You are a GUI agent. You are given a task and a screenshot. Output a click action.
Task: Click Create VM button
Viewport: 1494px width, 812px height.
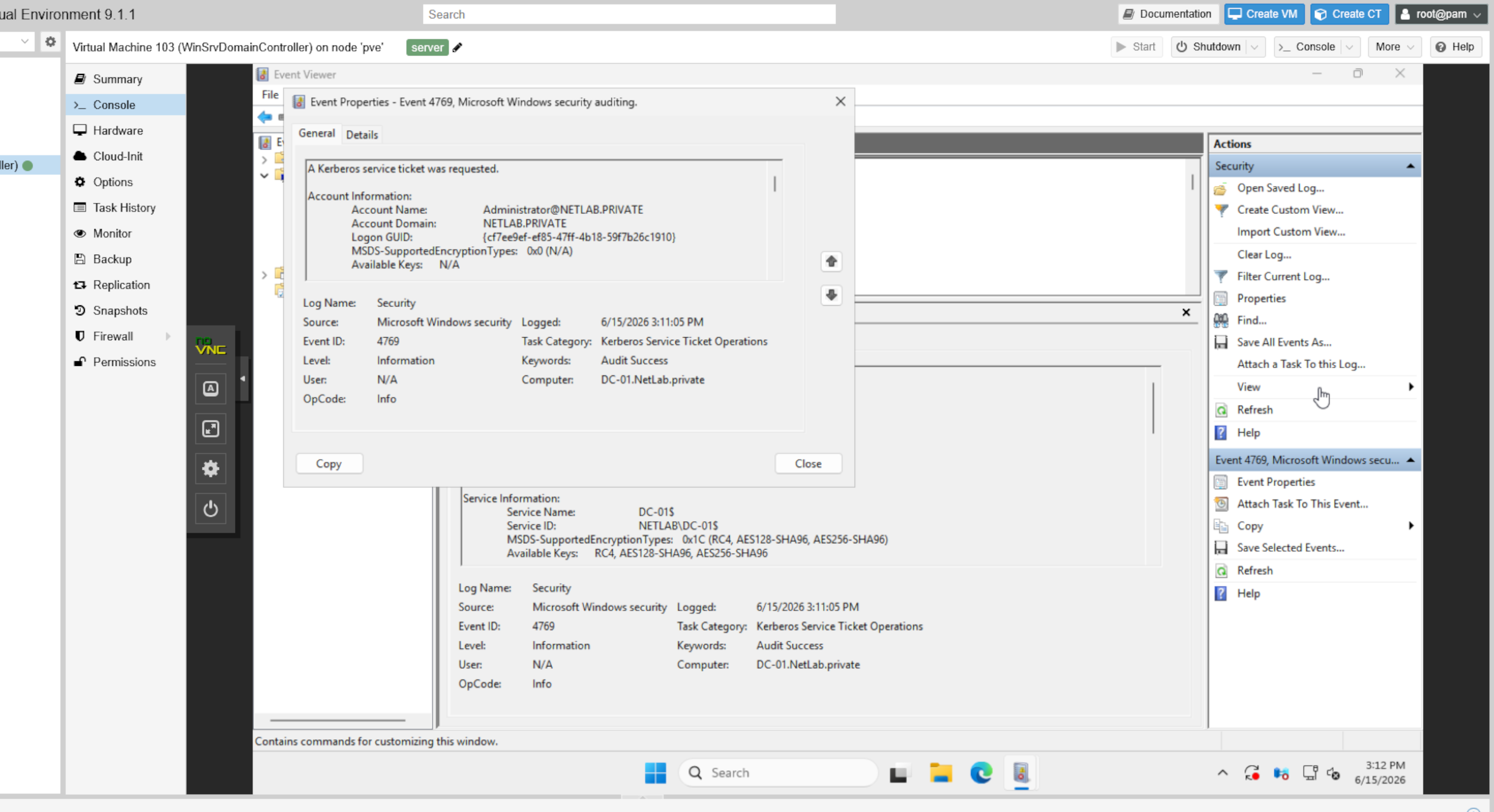[x=1264, y=14]
